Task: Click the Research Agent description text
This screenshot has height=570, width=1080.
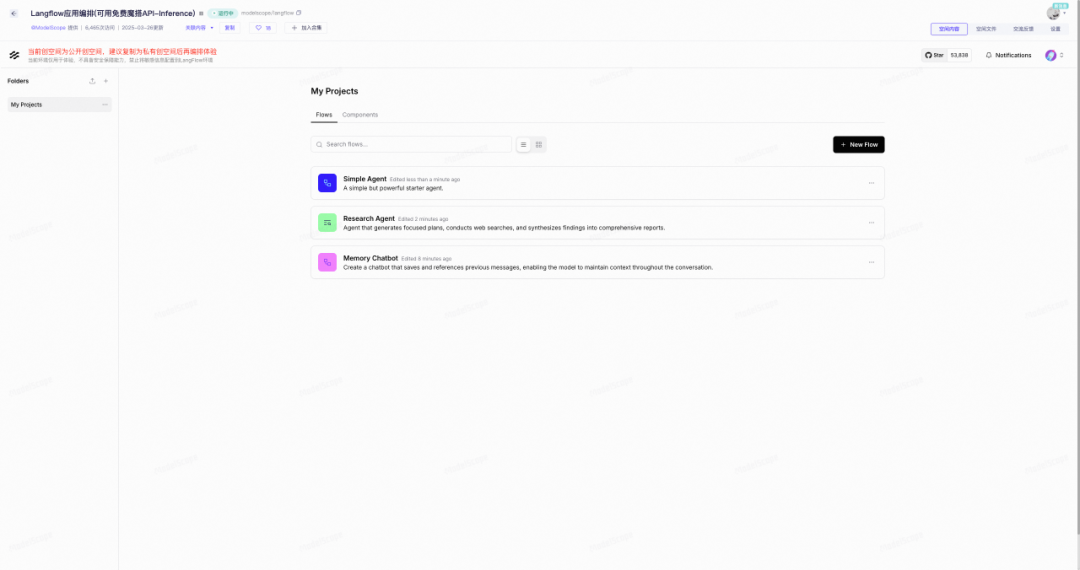Action: (x=504, y=228)
